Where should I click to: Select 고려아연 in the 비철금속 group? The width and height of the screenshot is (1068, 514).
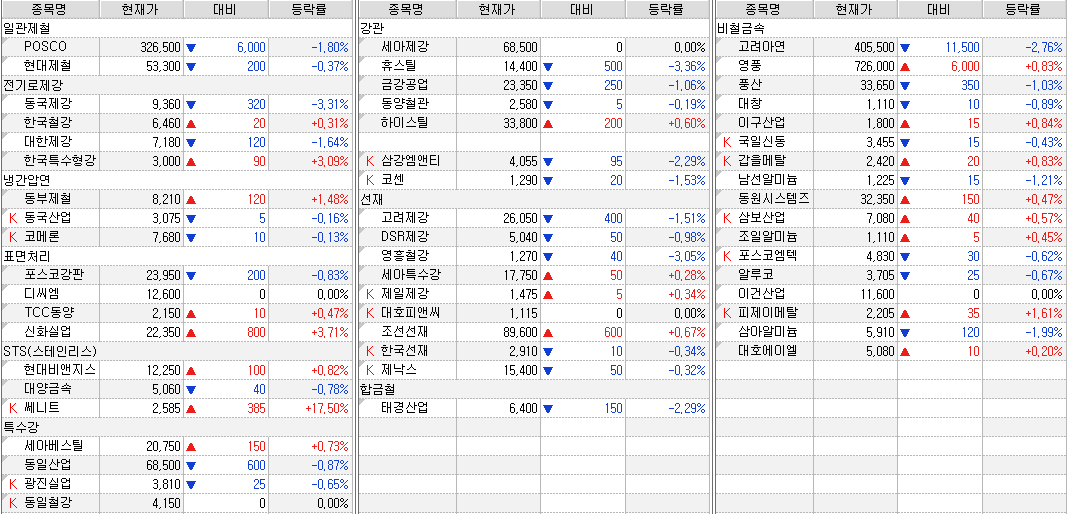coord(761,47)
